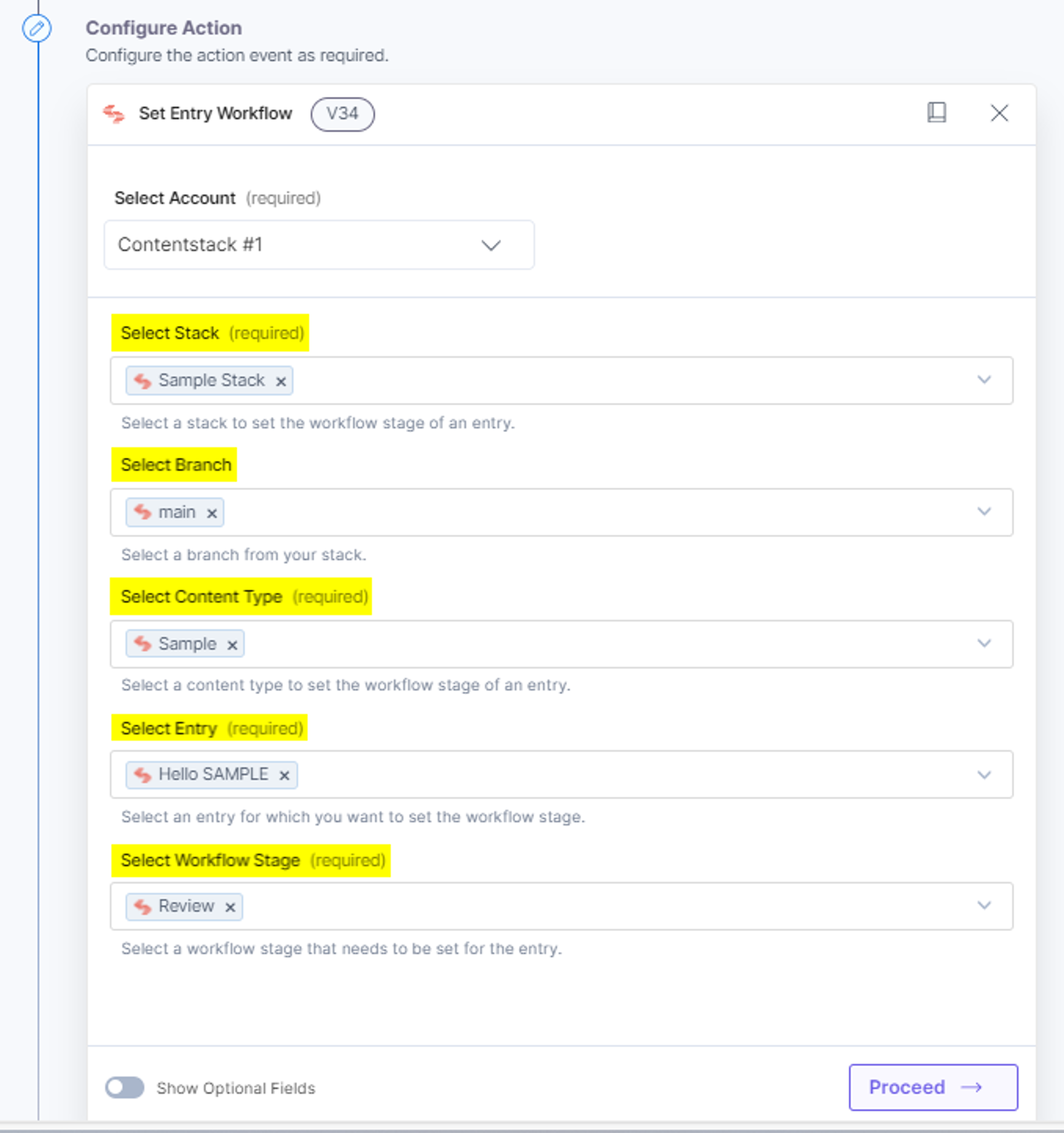Click inside the Select Stack input field
Viewport: 1064px width, 1133px height.
561,381
